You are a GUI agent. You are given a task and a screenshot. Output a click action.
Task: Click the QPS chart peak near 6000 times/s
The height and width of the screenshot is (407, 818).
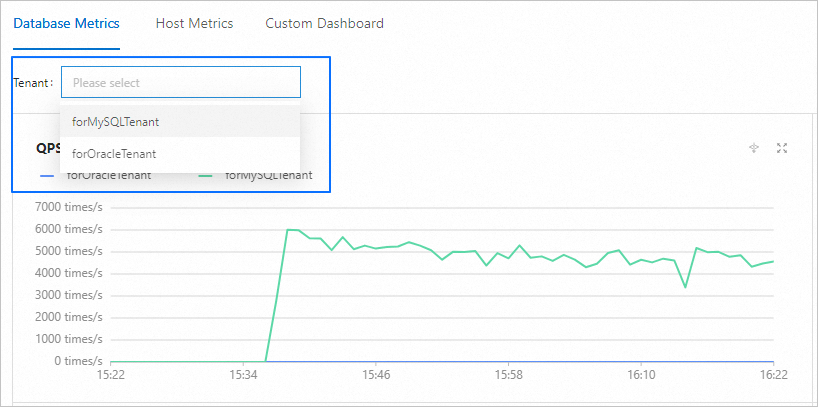click(x=292, y=230)
